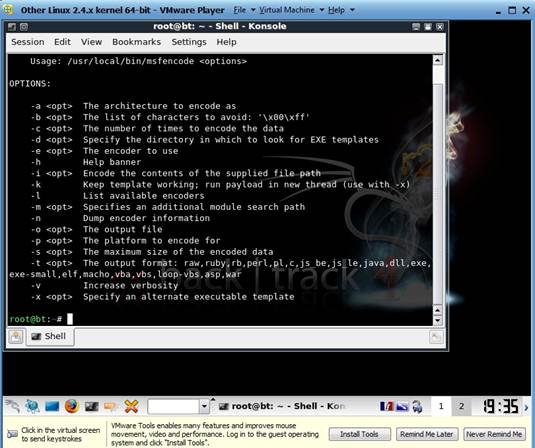Image resolution: width=535 pixels, height=448 pixels.
Task: Click Remind Me Later button
Action: [x=427, y=434]
